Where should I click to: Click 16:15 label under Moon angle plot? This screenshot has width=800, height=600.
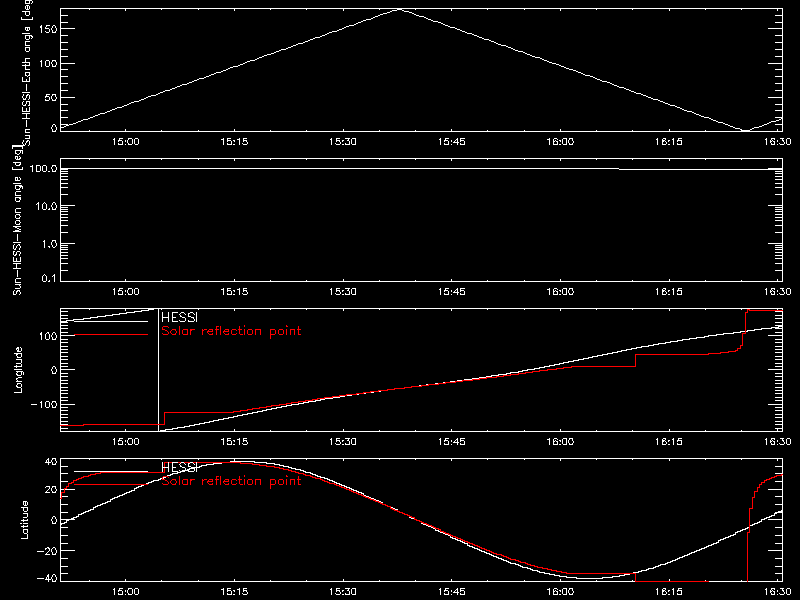[669, 291]
